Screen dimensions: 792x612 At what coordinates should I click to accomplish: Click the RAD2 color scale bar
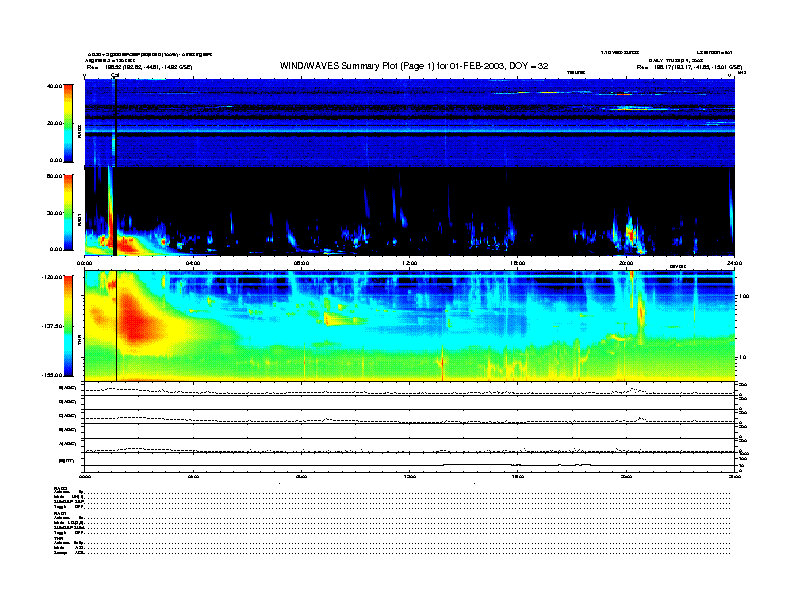(68, 123)
